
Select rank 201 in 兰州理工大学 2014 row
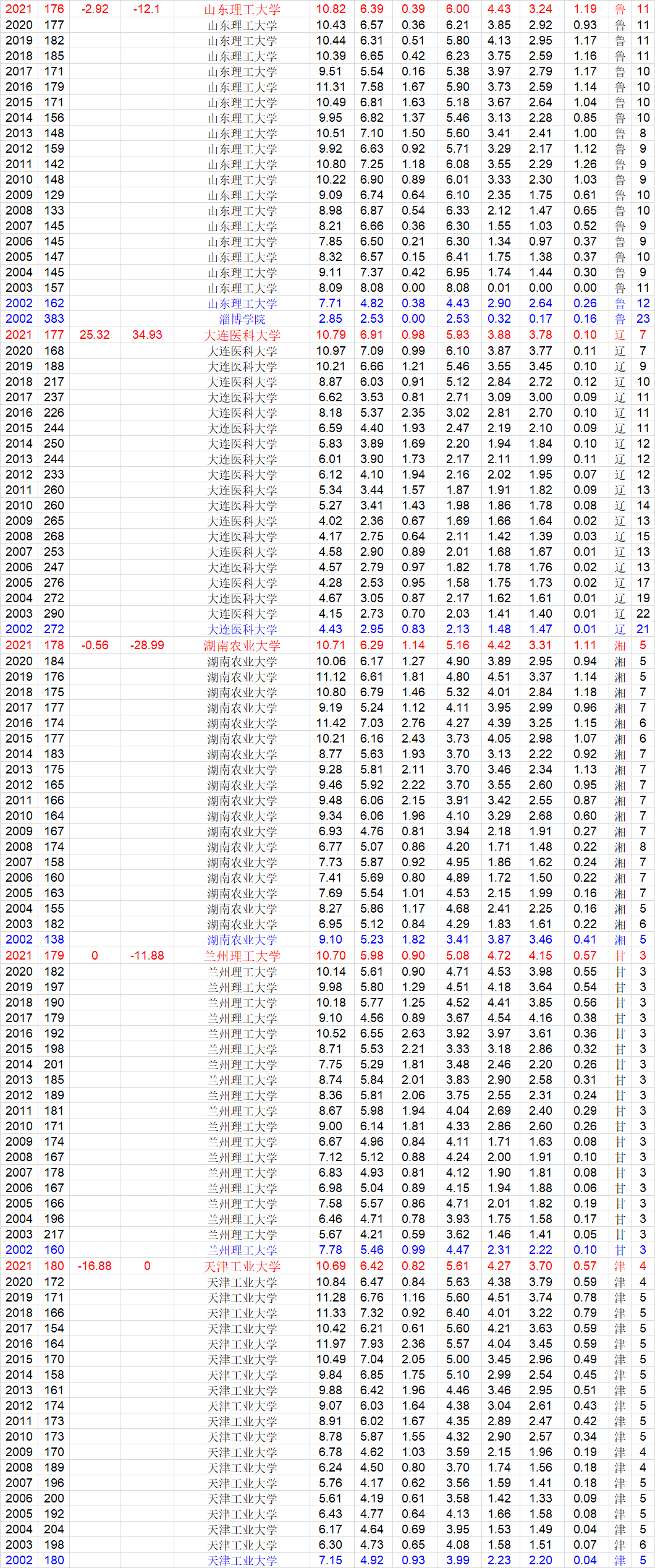[54, 1065]
